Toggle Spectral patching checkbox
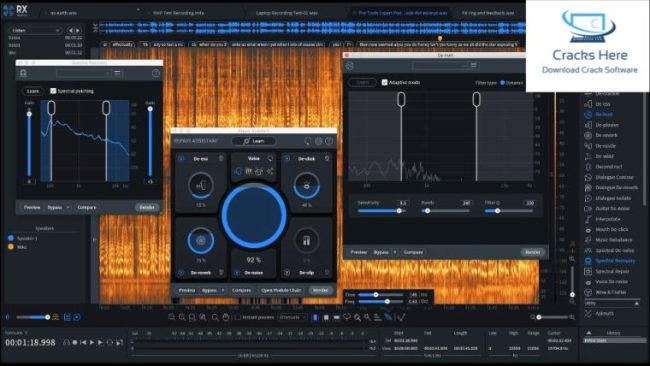 click(53, 91)
